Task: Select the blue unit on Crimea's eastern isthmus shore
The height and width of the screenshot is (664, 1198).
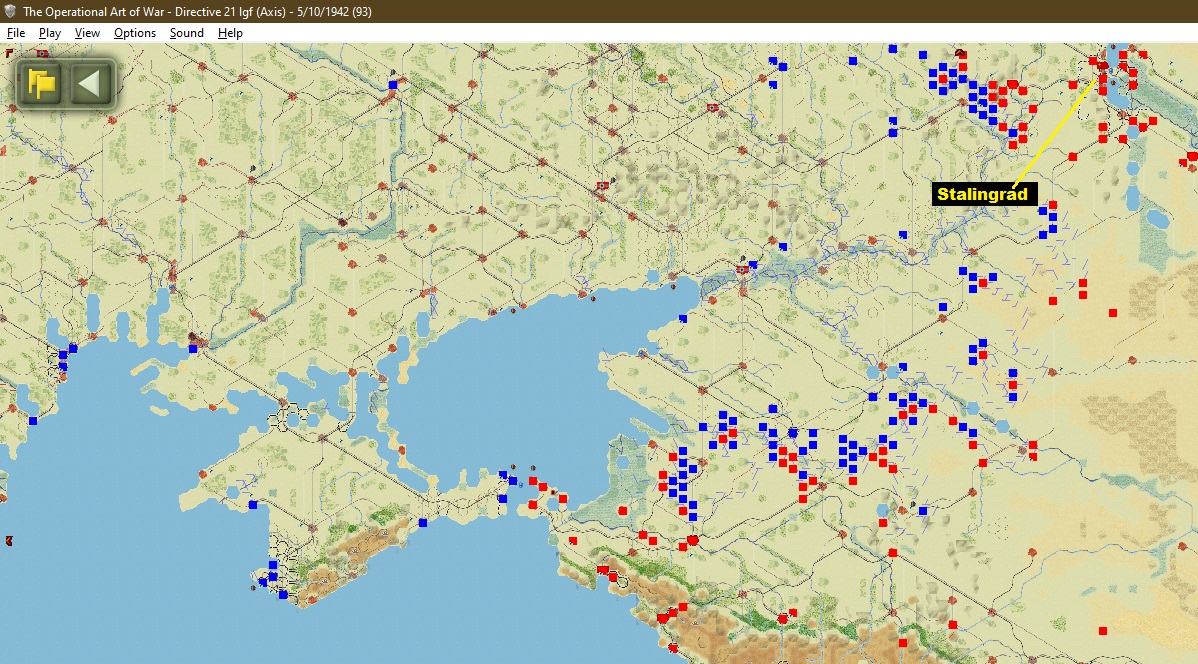Action: 423,523
